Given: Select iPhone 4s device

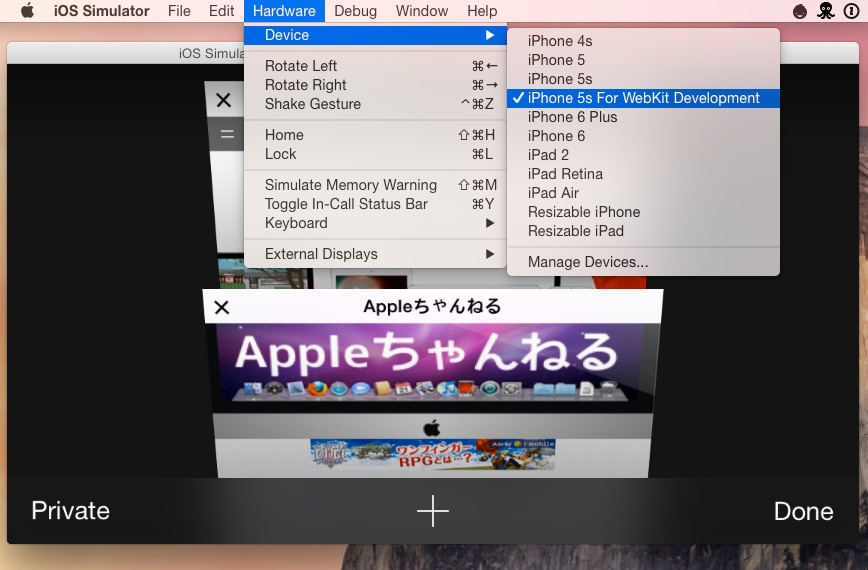Looking at the screenshot, I should pos(643,41).
